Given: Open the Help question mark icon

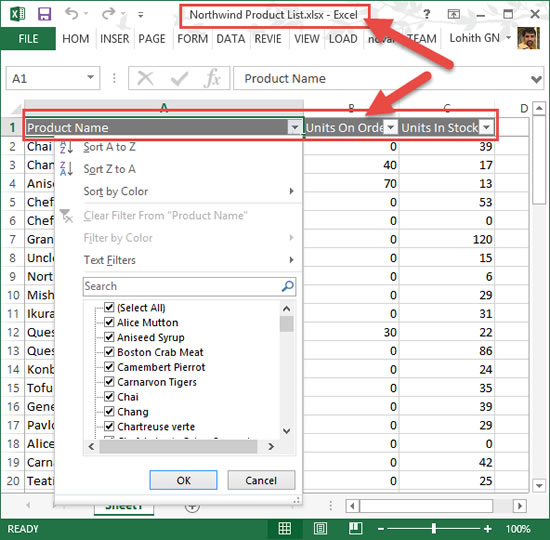Looking at the screenshot, I should pyautogui.click(x=426, y=14).
